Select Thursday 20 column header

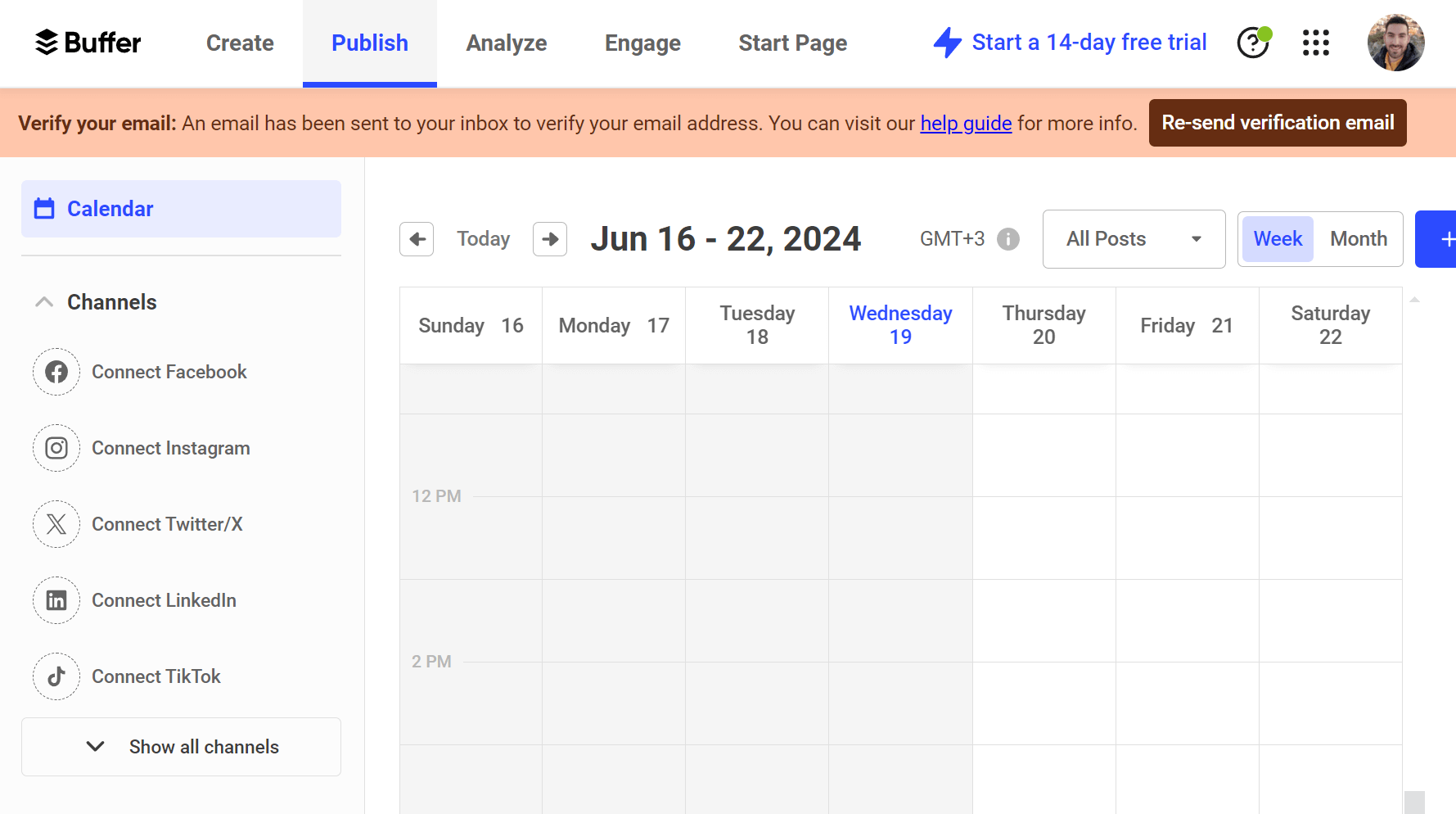coord(1044,325)
